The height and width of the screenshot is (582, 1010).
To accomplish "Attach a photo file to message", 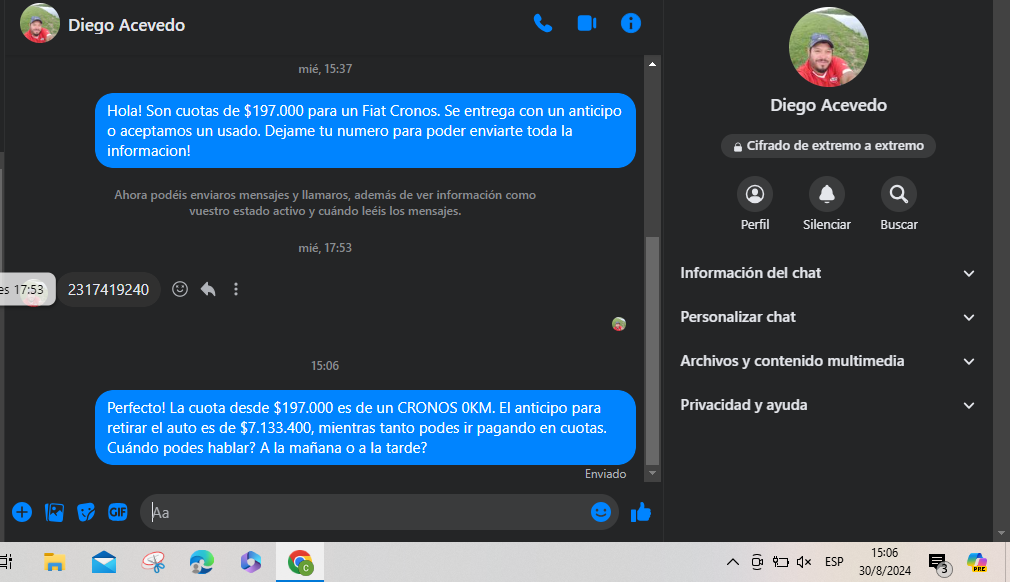I will pyautogui.click(x=54, y=512).
